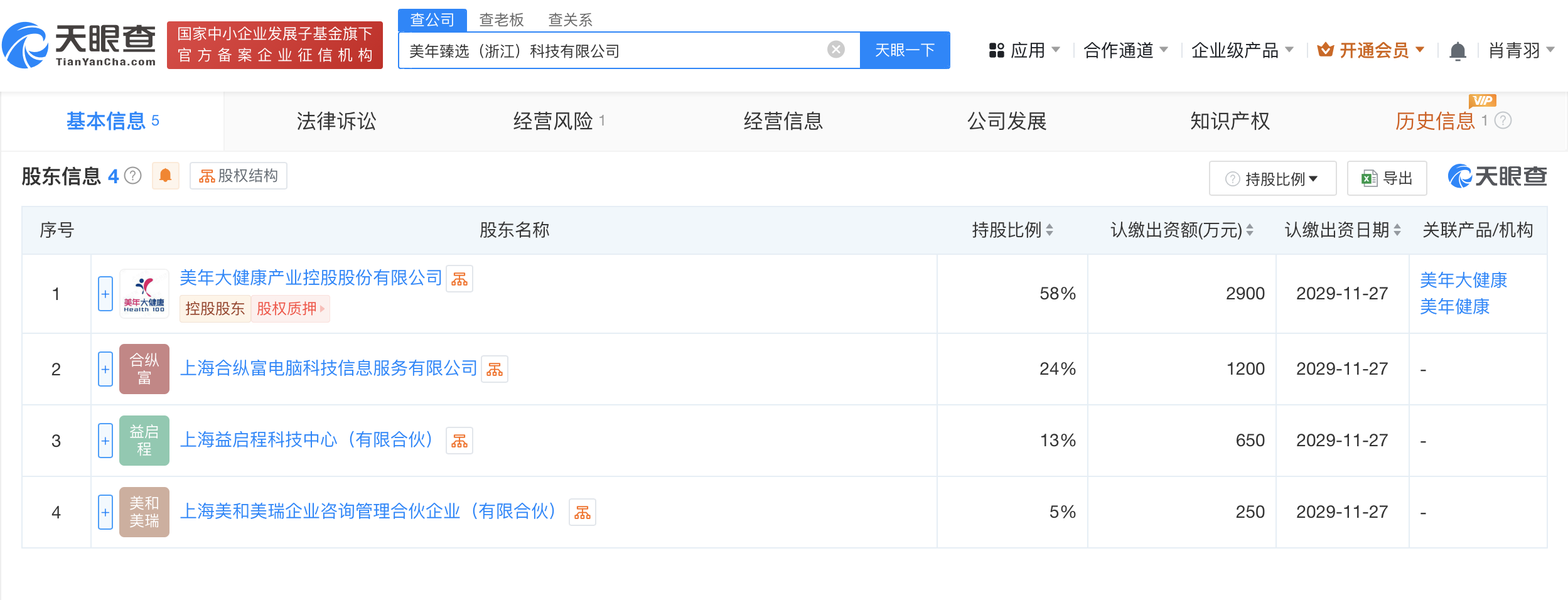Image resolution: width=1568 pixels, height=600 pixels.
Task: Switch to the 查老板 search tab
Action: click(500, 19)
